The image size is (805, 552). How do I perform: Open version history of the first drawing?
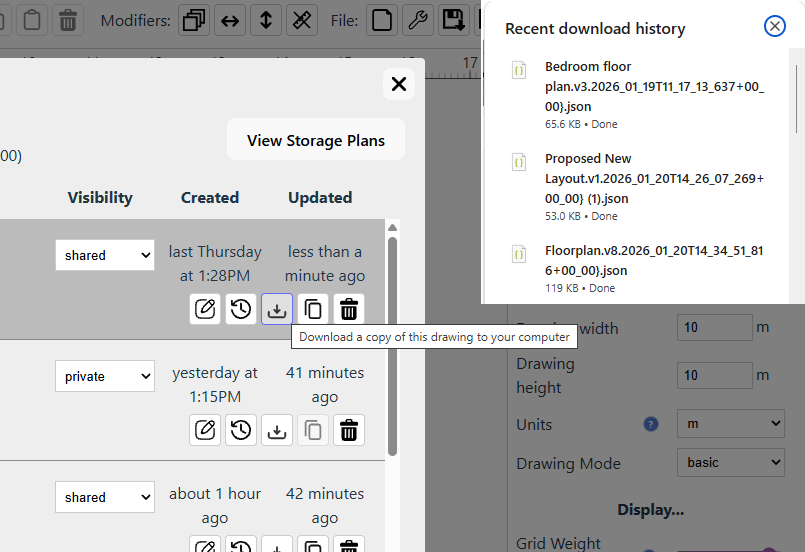[241, 309]
